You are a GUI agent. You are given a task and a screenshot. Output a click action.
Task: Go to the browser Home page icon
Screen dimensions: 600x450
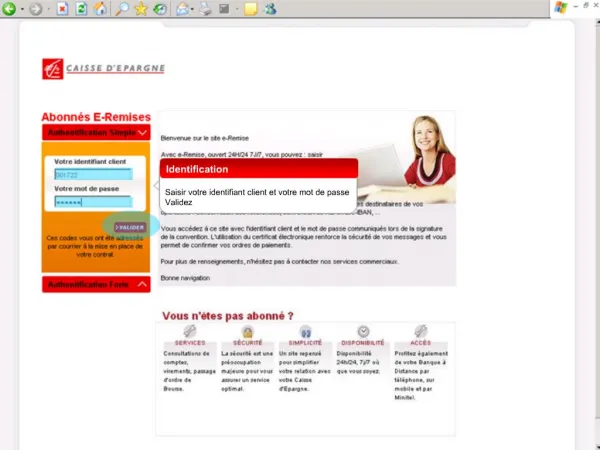click(100, 8)
